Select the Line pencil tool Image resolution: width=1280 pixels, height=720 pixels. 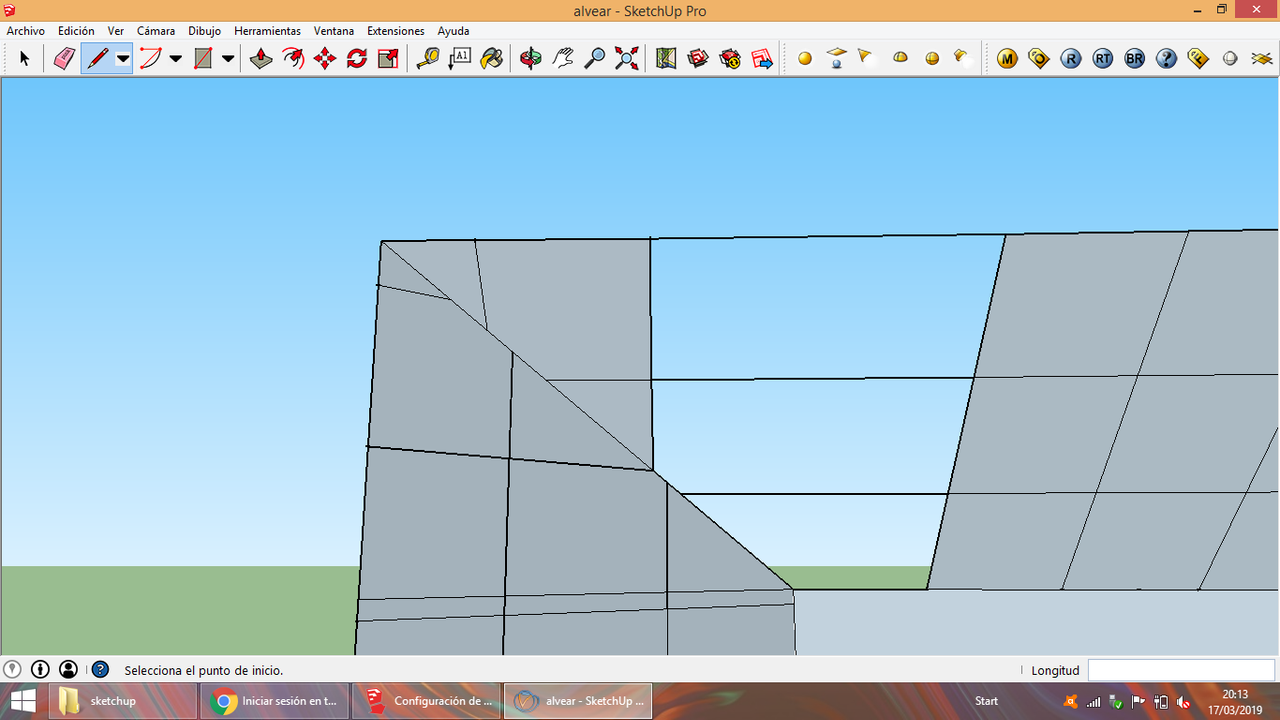[x=98, y=59]
